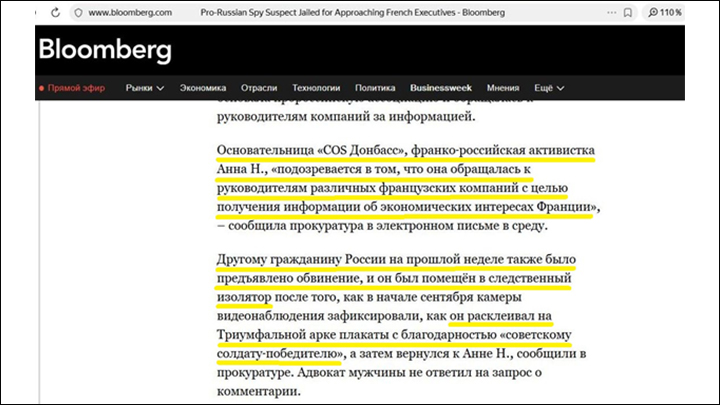Expand the Рынки dropdown menu
The height and width of the screenshot is (405, 720).
(x=145, y=88)
